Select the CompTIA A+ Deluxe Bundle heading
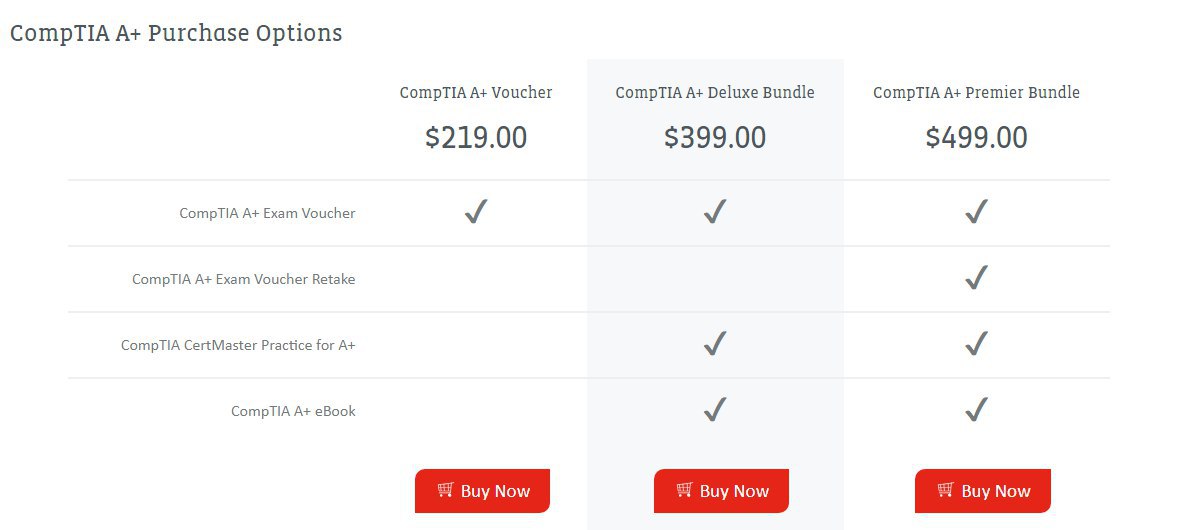Screen dimensions: 1197x530 point(715,93)
